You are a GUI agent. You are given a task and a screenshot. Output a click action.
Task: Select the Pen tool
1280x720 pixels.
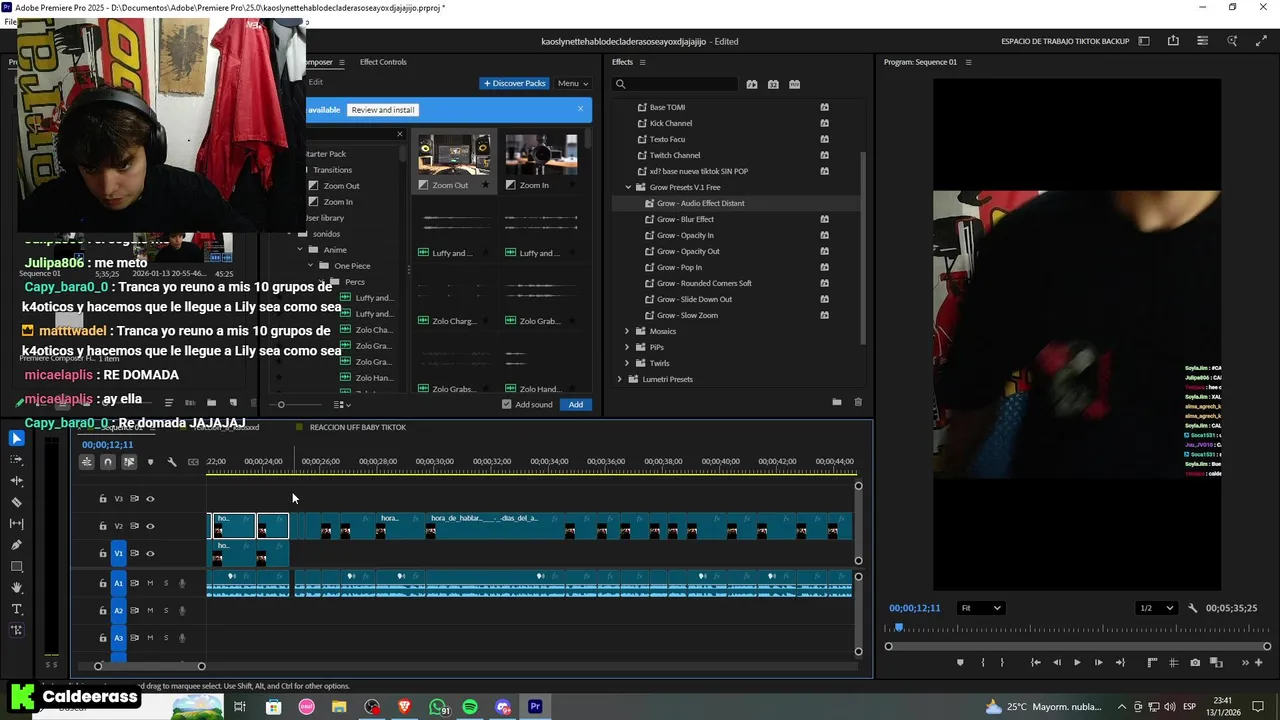[16, 545]
